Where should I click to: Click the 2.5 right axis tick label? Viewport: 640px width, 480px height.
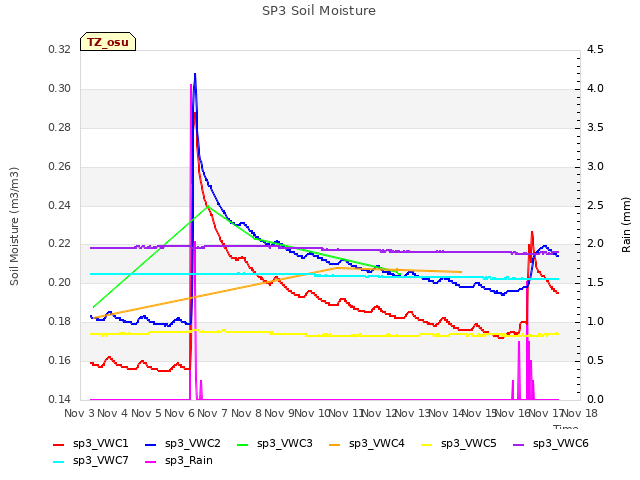[x=595, y=205]
